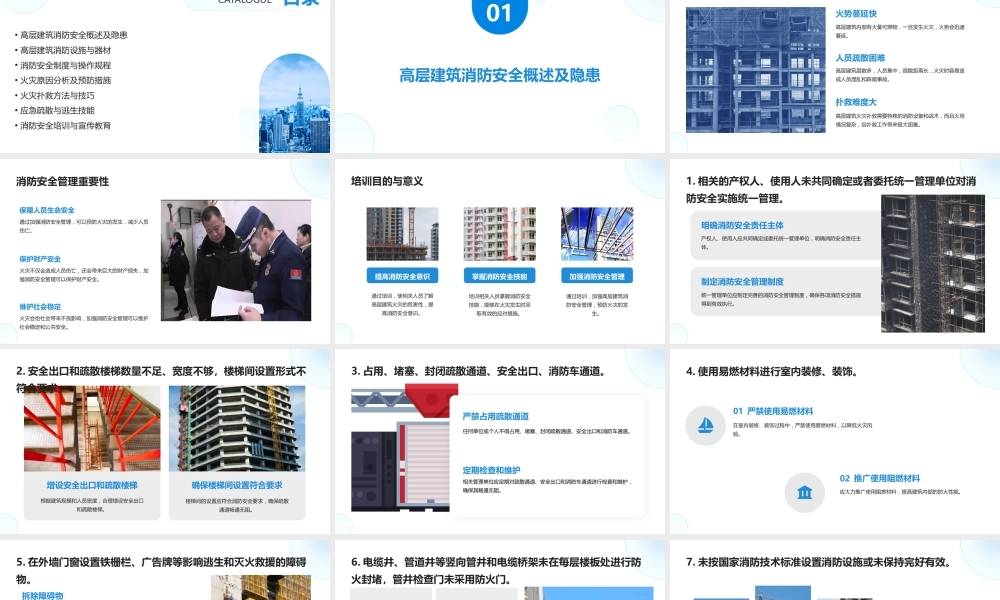1000x600 pixels.
Task: Open the 高层建筑消防安全概述及隐患 section title slide
Action: [x=499, y=77]
